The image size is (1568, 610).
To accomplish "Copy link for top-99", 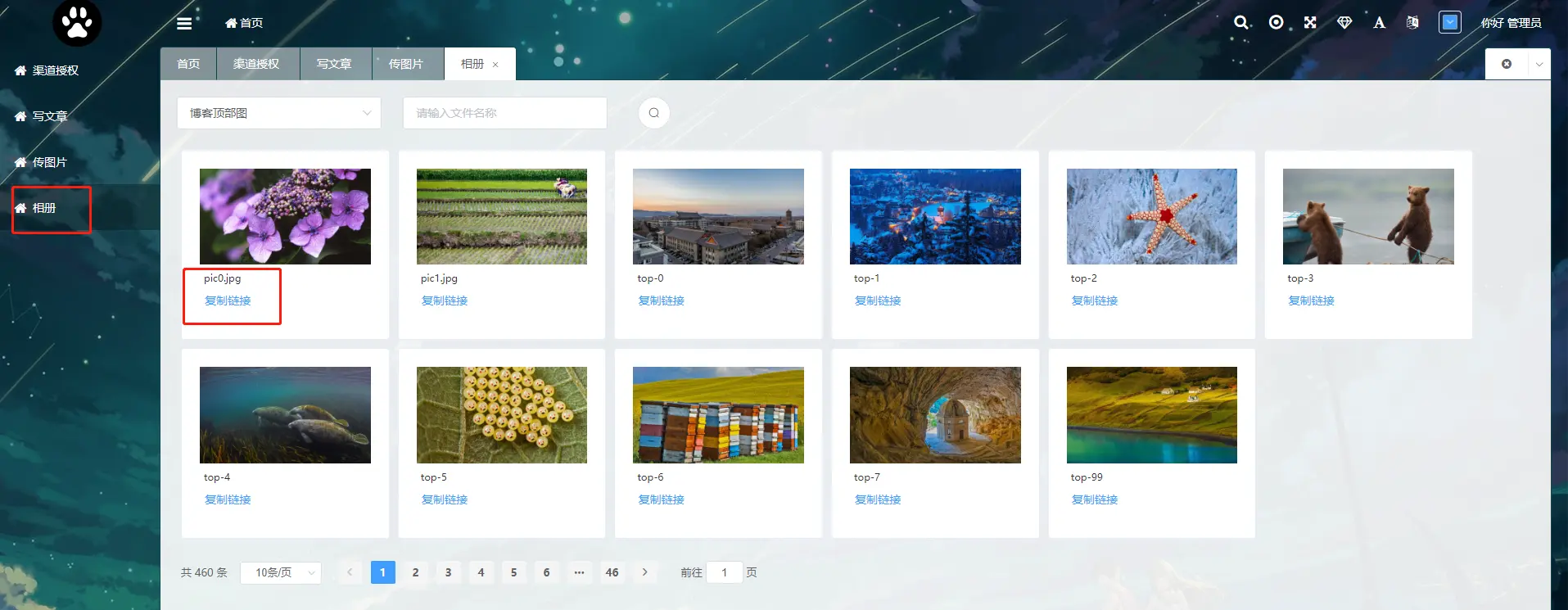I will pyautogui.click(x=1095, y=499).
